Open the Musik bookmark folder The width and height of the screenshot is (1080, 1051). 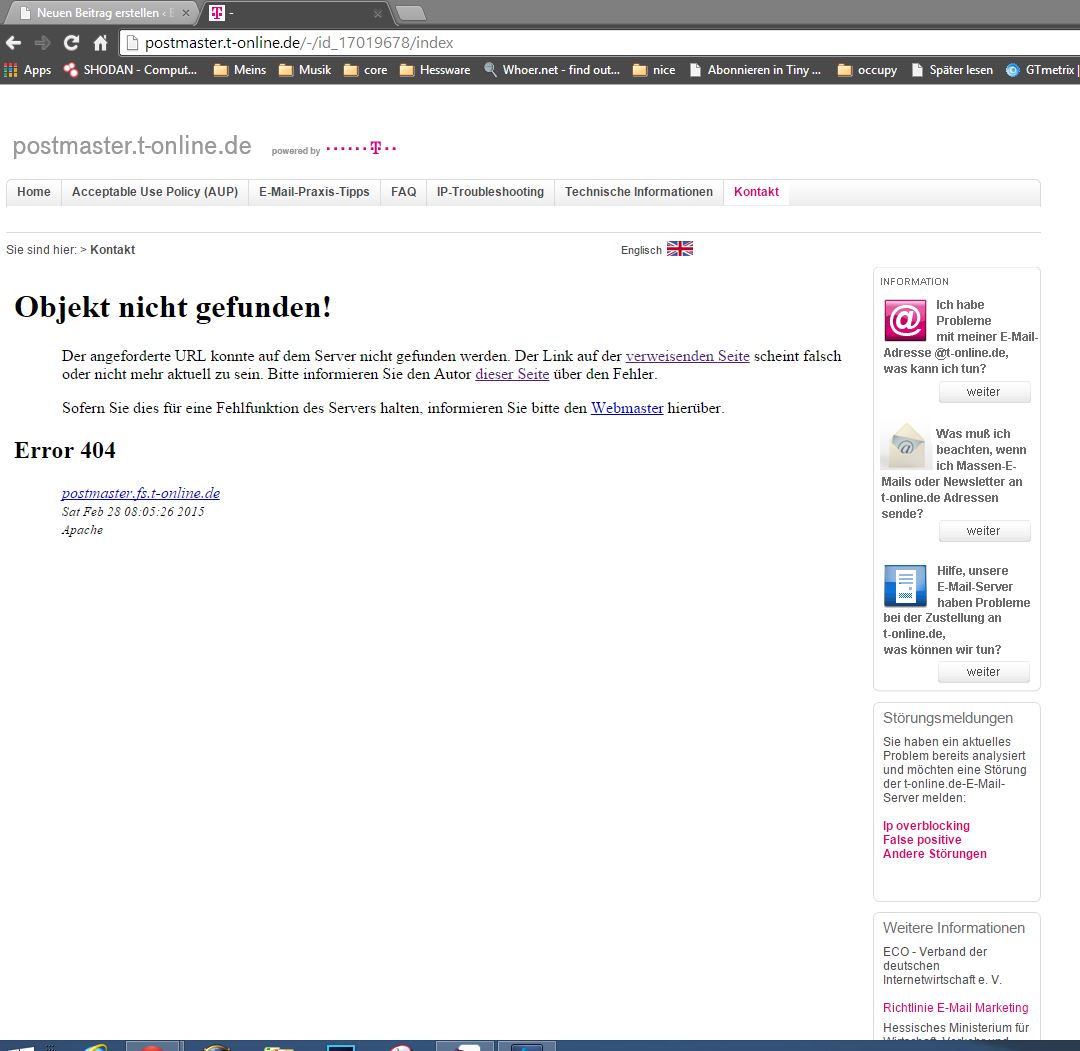[x=305, y=70]
